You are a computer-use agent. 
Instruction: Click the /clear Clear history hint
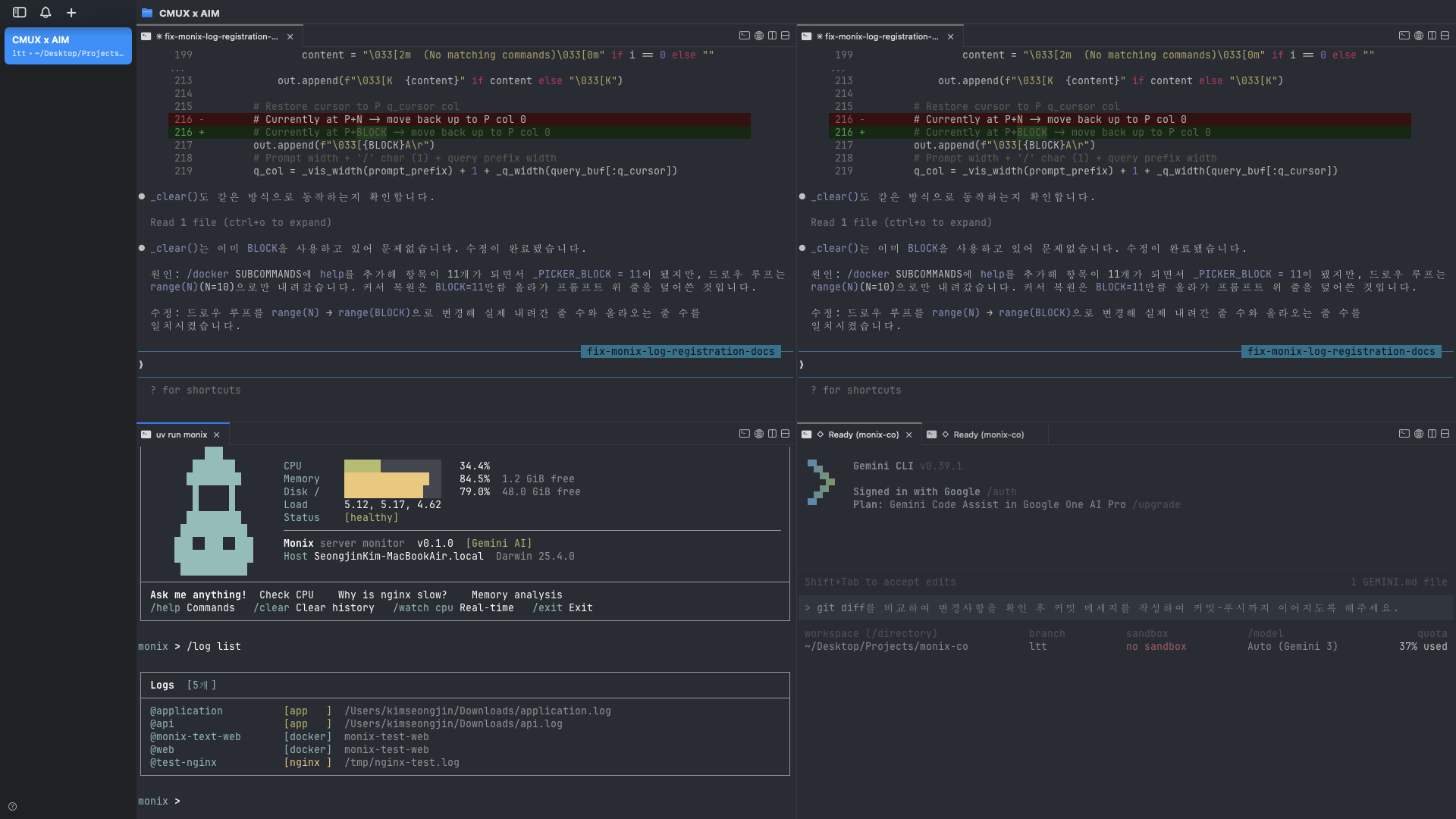coord(314,608)
